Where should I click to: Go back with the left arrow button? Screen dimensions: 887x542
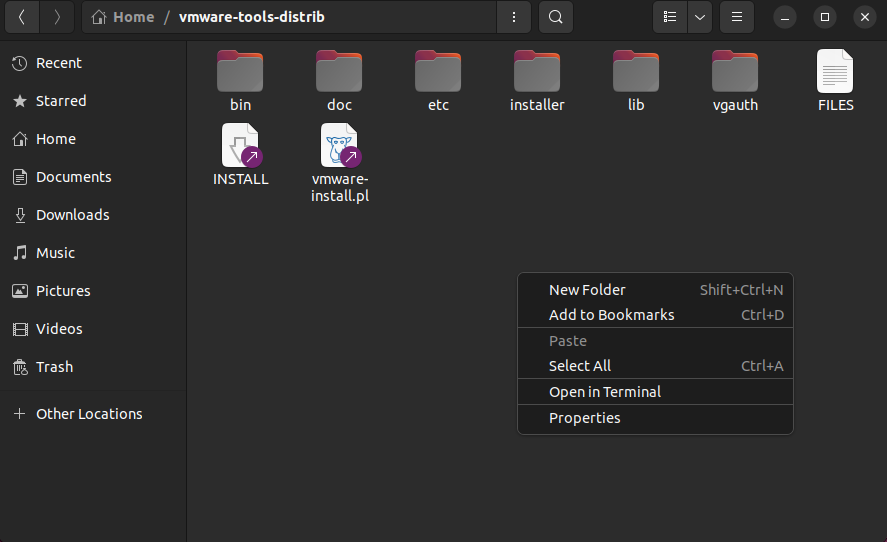(22, 17)
